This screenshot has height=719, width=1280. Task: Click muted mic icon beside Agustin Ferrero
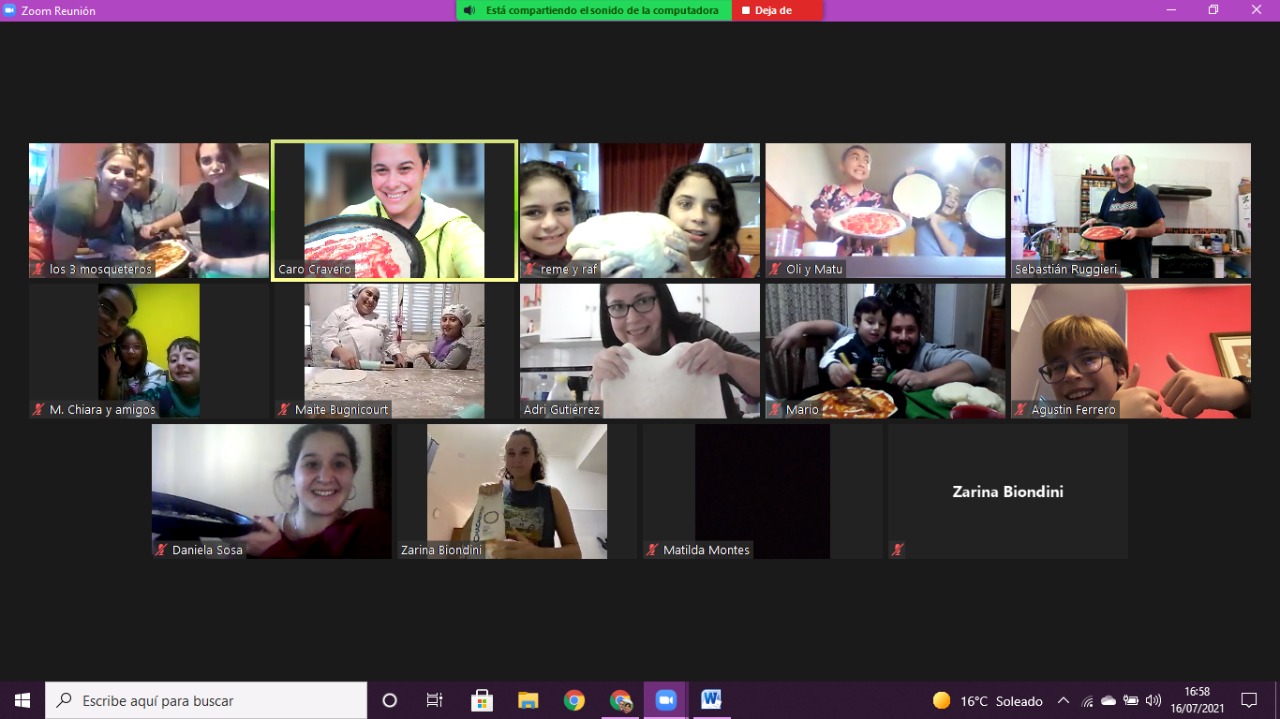[x=1020, y=410]
